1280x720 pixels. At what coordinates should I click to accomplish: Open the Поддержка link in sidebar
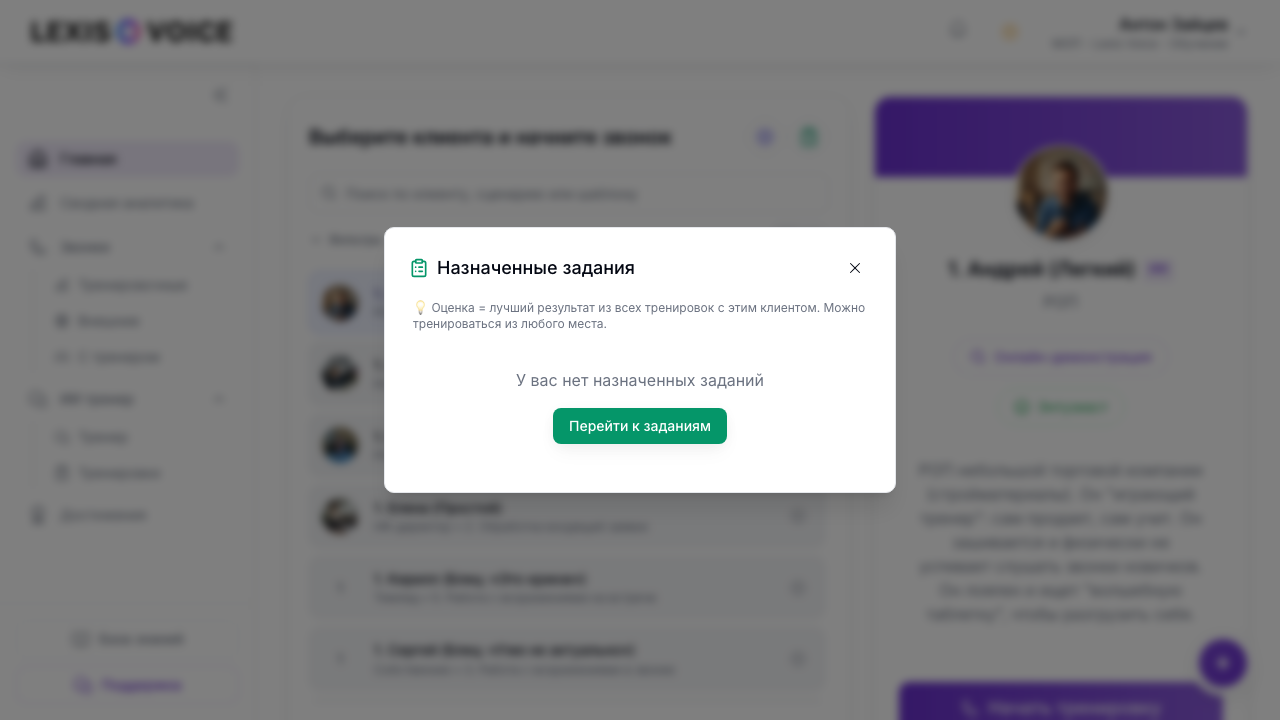point(128,685)
